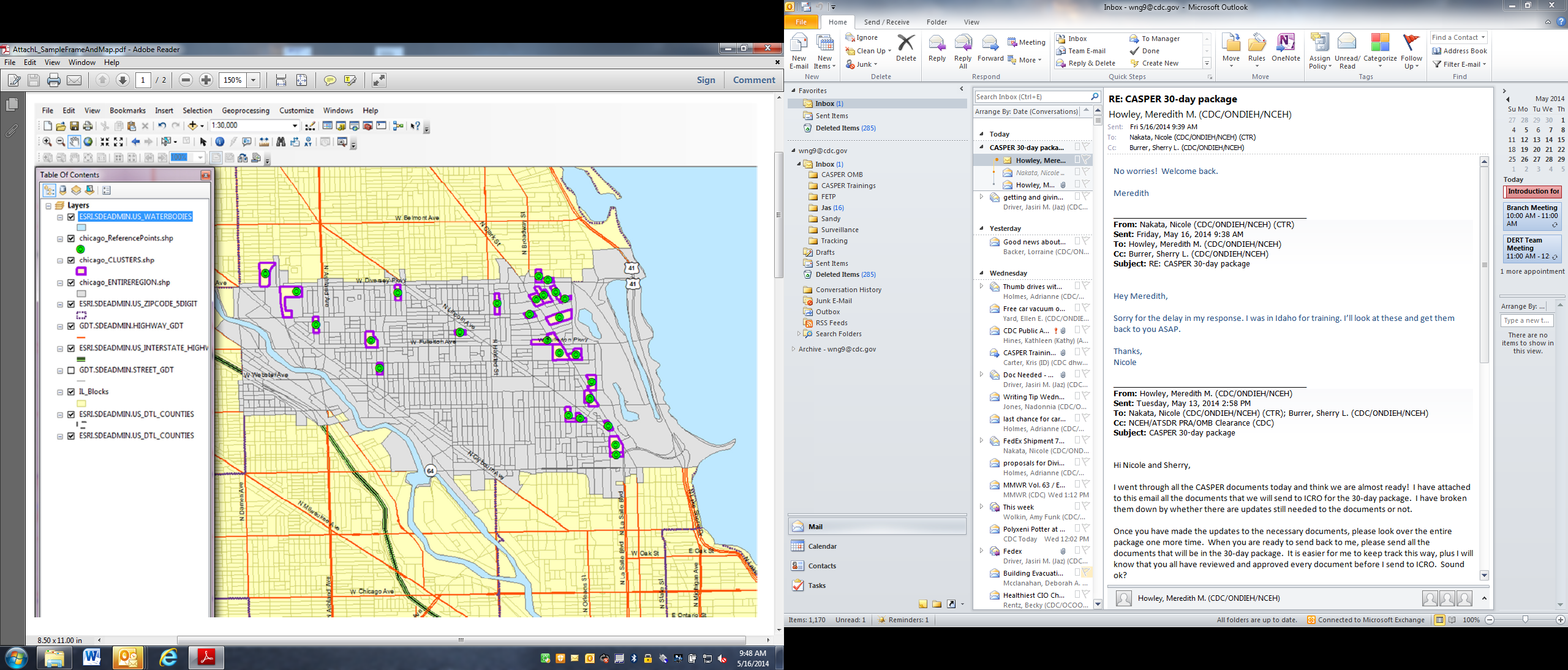Click the Outlook zoom slider handle
This screenshot has width=1568, height=670.
tap(1525, 620)
